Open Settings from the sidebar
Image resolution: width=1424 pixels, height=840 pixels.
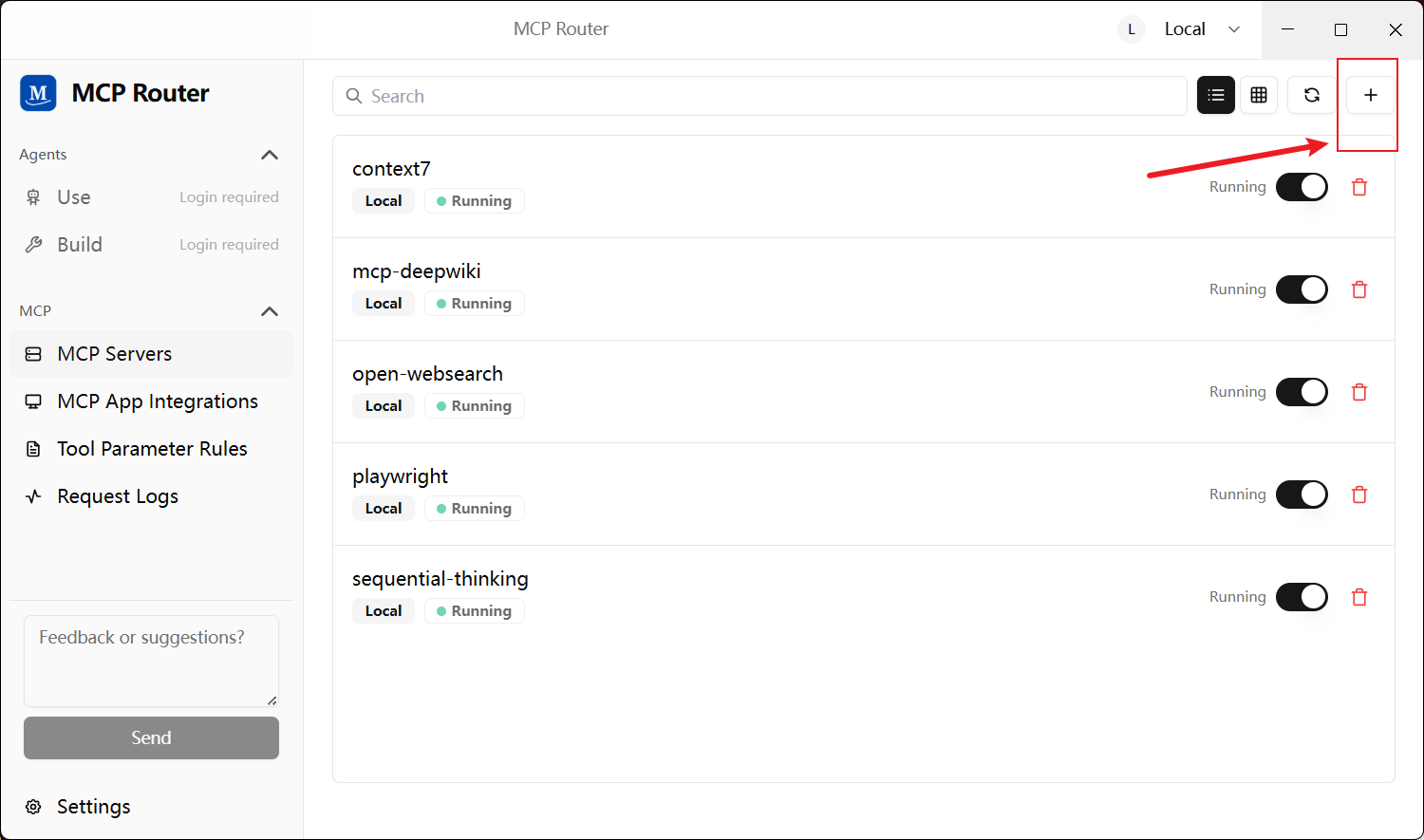tap(93, 807)
